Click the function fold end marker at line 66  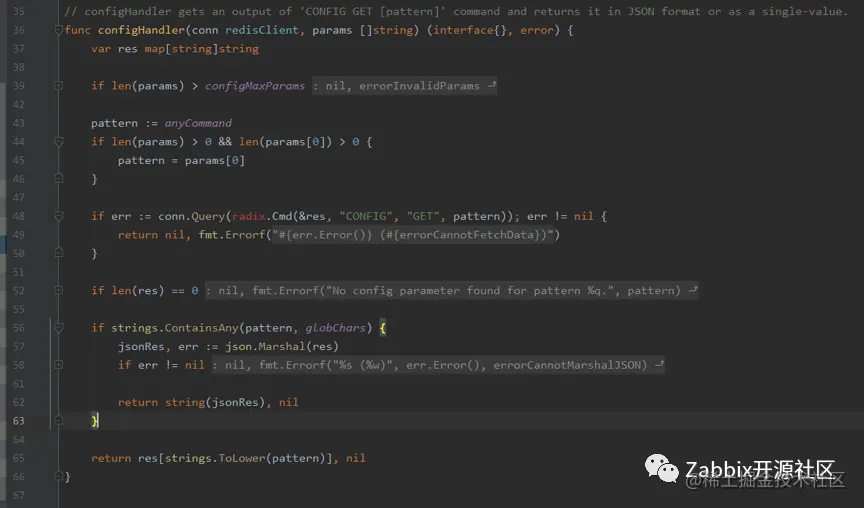point(58,476)
